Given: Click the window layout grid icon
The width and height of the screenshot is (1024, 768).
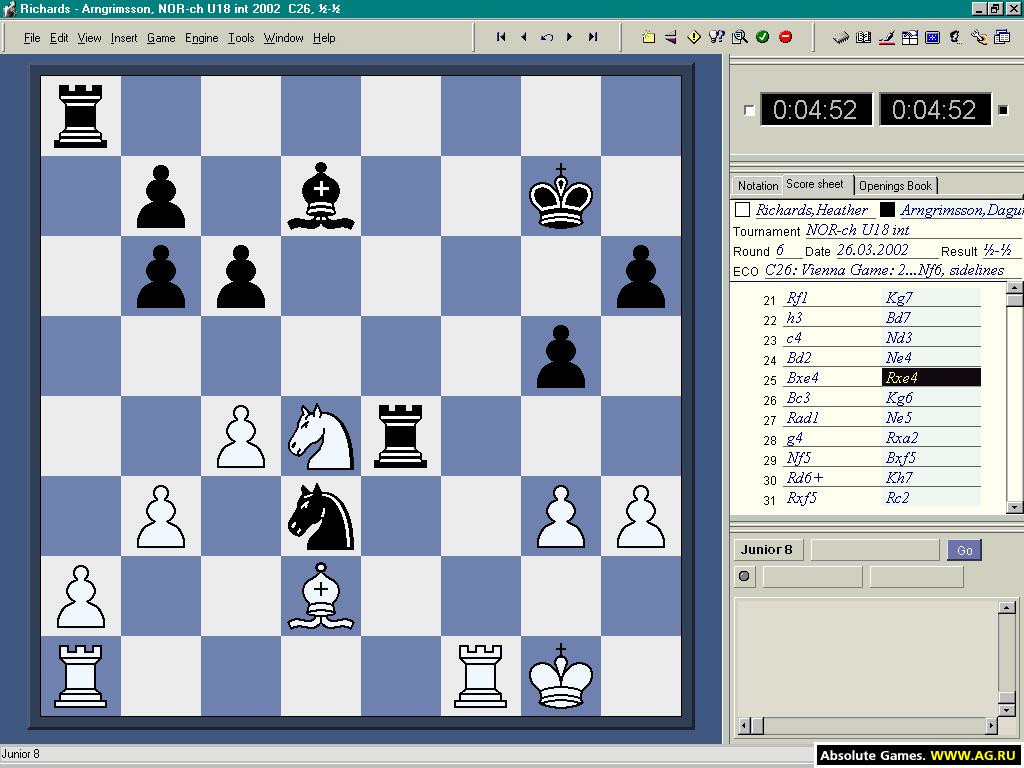Looking at the screenshot, I should [909, 37].
